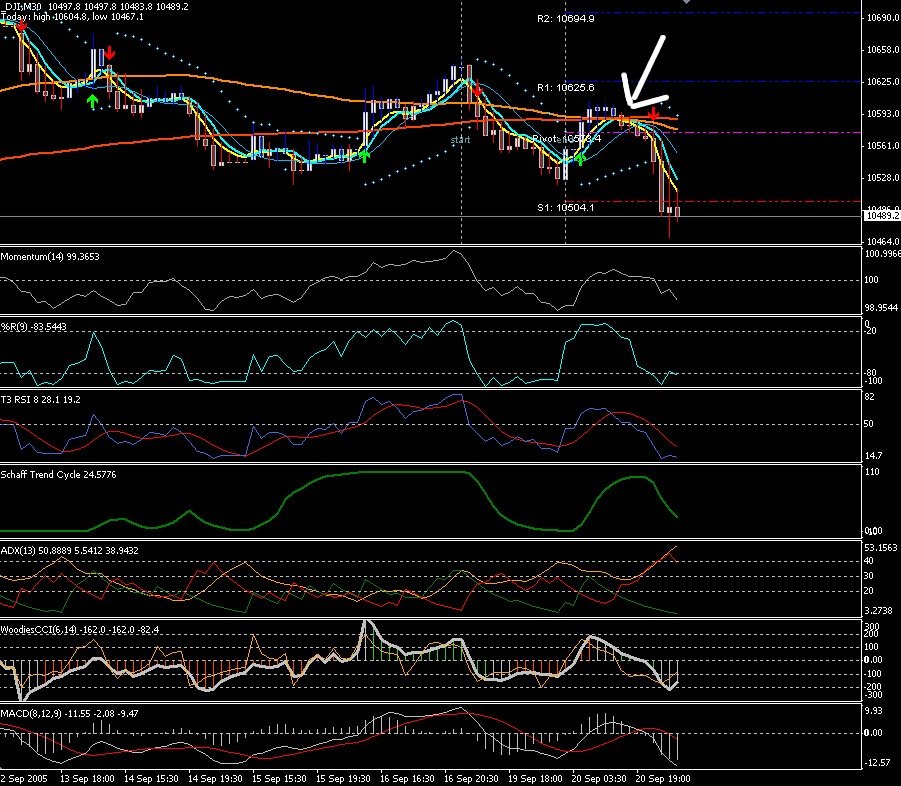Image resolution: width=901 pixels, height=786 pixels.
Task: Select the red sell arrow near 16 Sep 20:30
Action: (x=477, y=89)
